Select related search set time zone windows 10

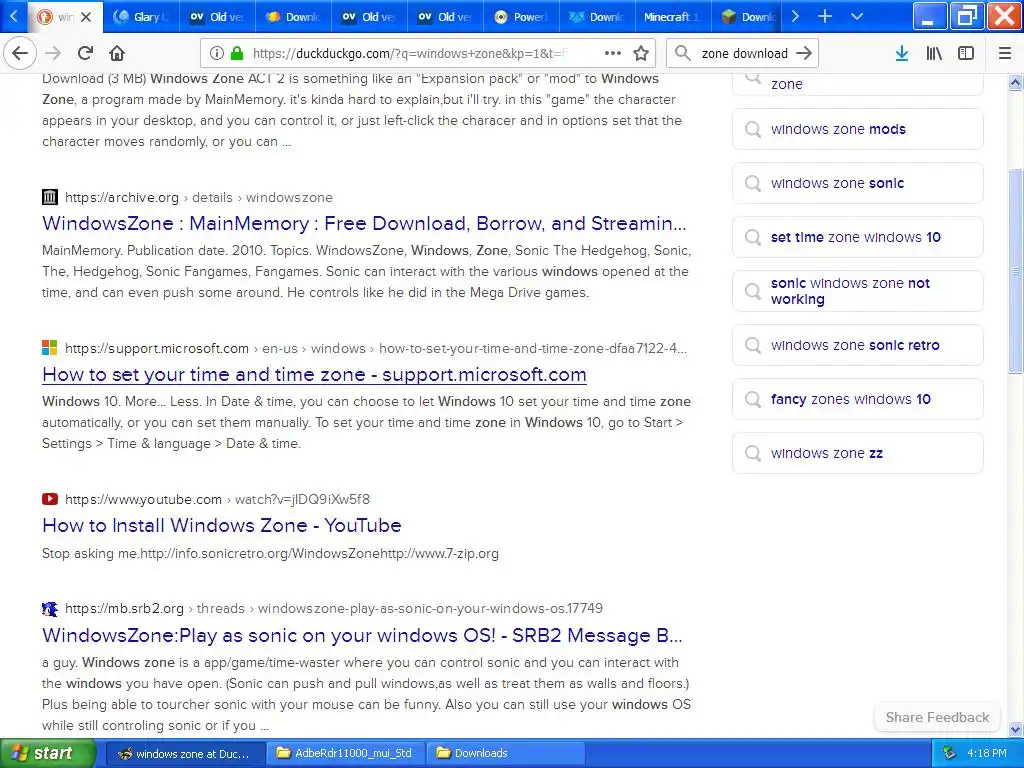(x=857, y=237)
